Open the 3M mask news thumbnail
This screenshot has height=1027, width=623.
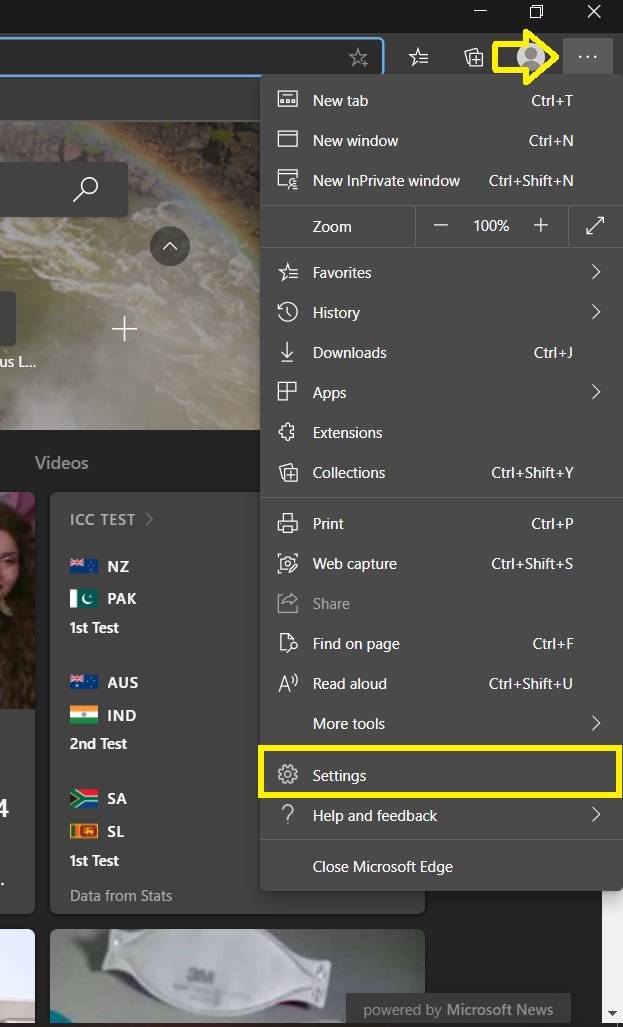(x=237, y=976)
